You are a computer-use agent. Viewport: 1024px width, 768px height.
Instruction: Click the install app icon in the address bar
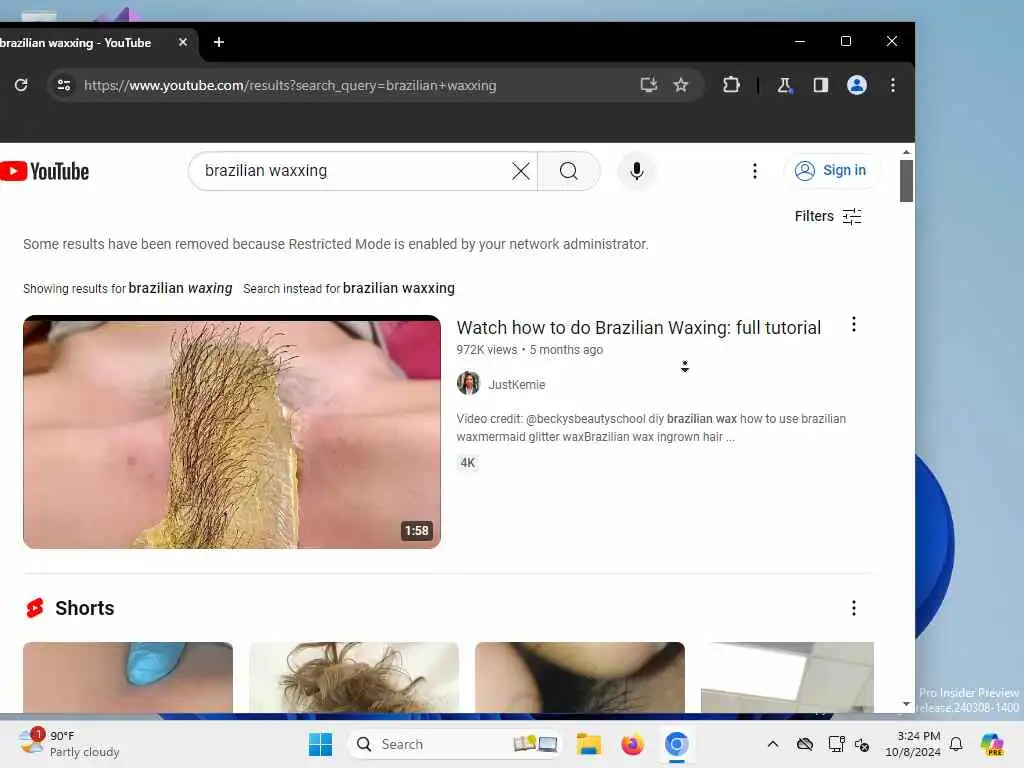tap(648, 85)
